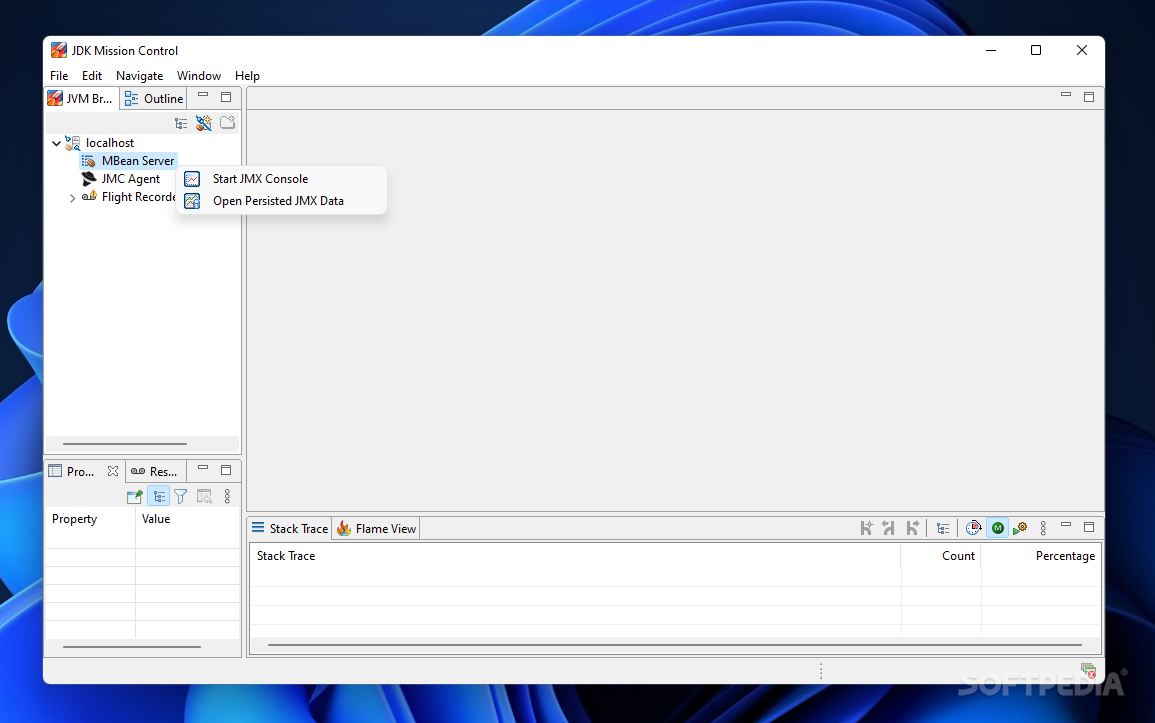Maximize the JVM Browser panel
The height and width of the screenshot is (723, 1155).
pyautogui.click(x=226, y=96)
